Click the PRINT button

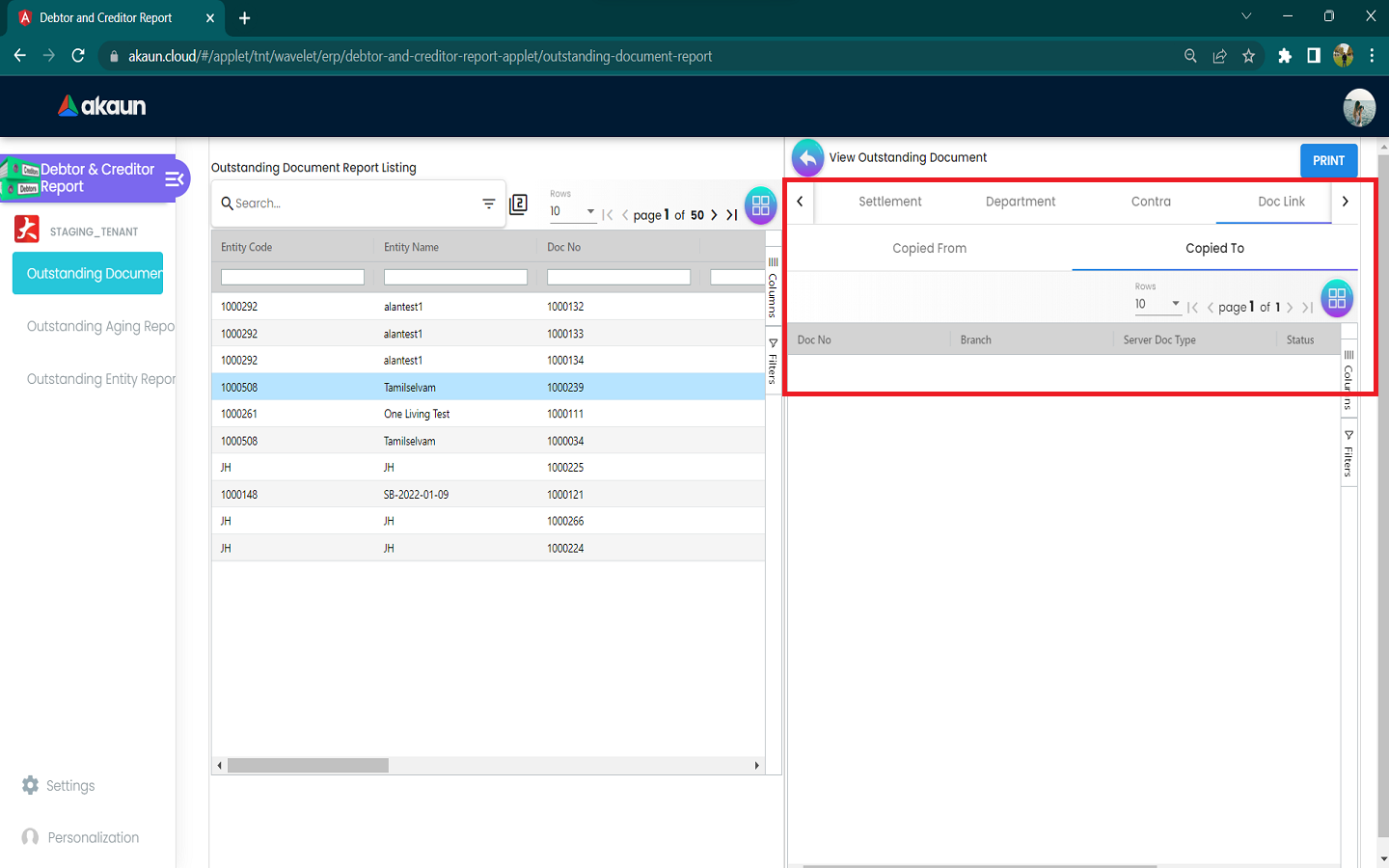pos(1328,161)
